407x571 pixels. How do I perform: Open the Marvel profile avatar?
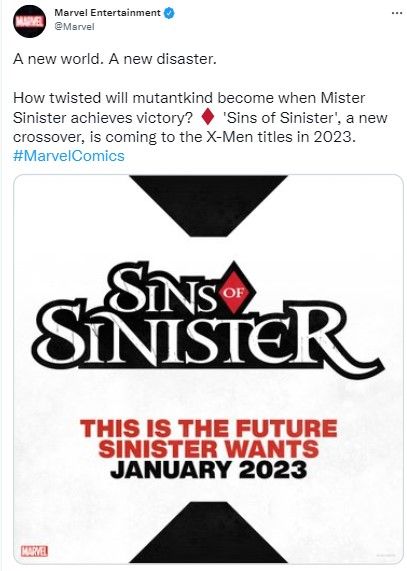click(30, 21)
